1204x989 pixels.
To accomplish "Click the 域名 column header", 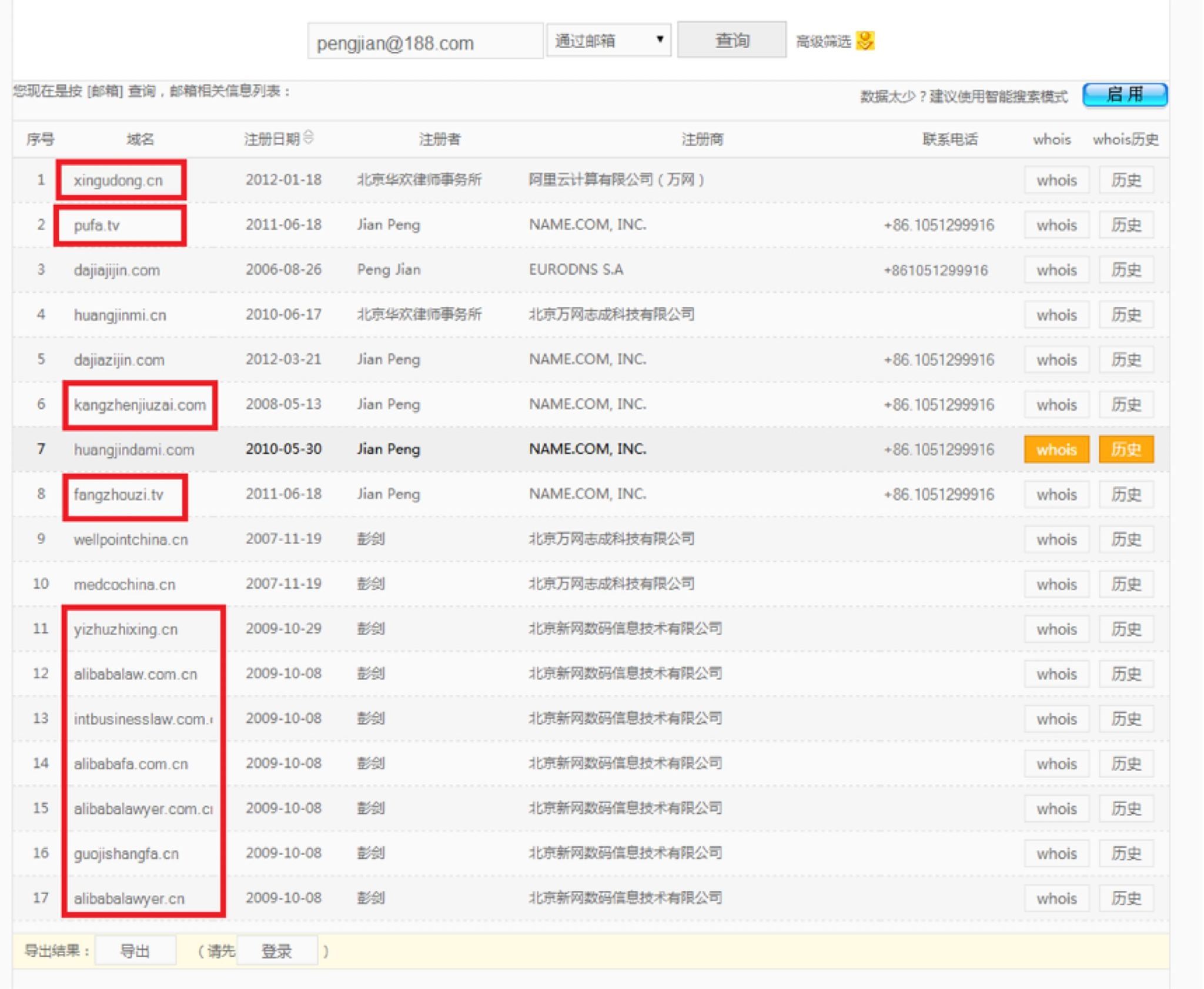I will tap(140, 139).
